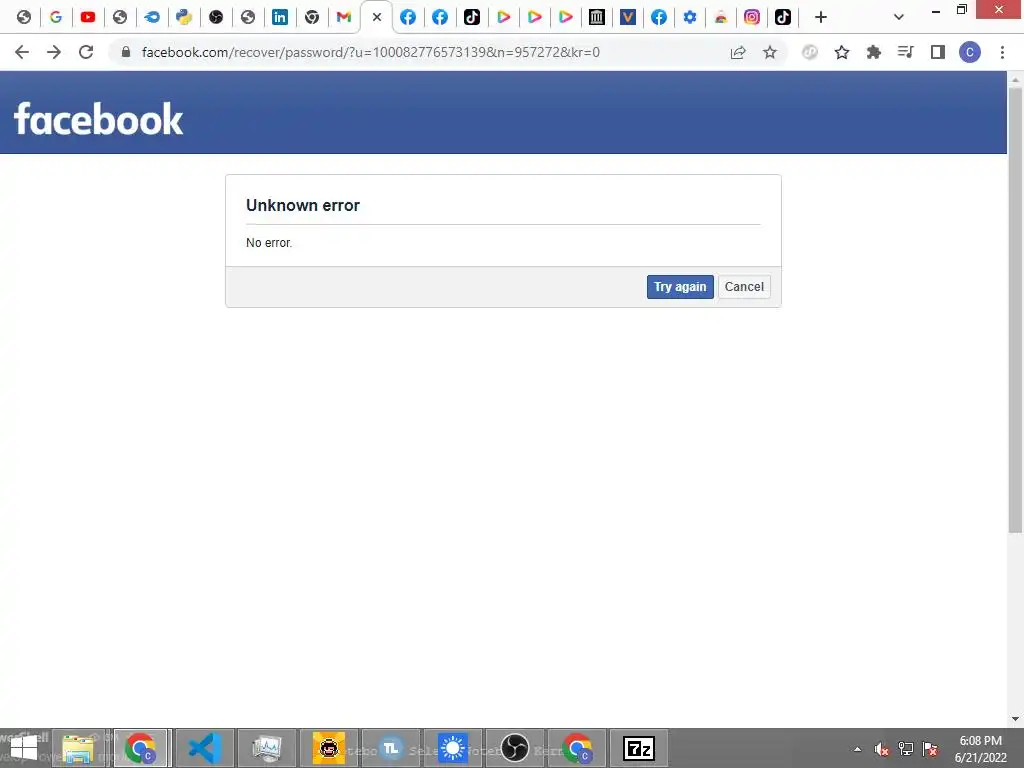Share this page using share icon
The width and height of the screenshot is (1024, 768).
[738, 52]
